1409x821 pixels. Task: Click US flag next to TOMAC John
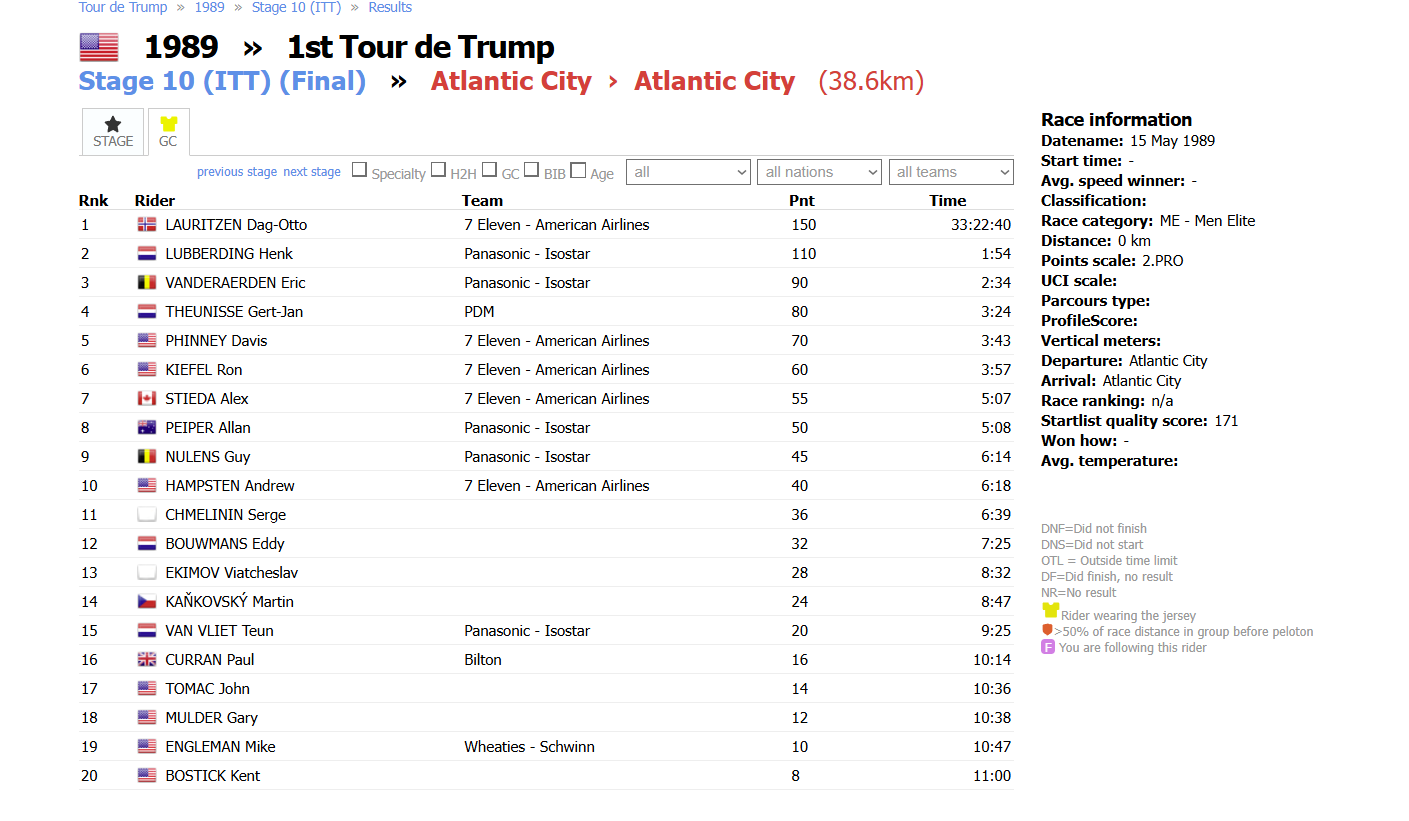pos(147,689)
